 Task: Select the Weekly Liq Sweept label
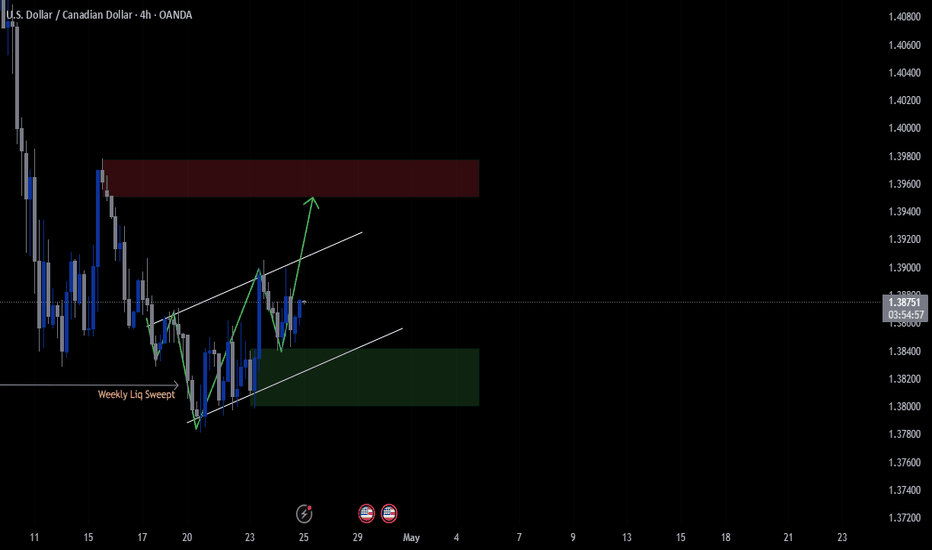point(136,394)
